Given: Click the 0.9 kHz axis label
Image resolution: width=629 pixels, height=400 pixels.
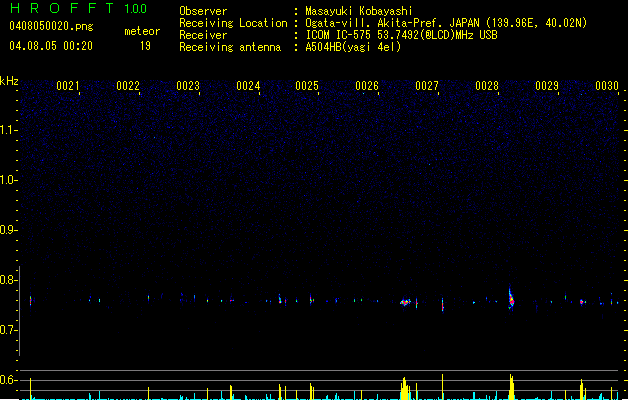Looking at the screenshot, I should (8, 229).
